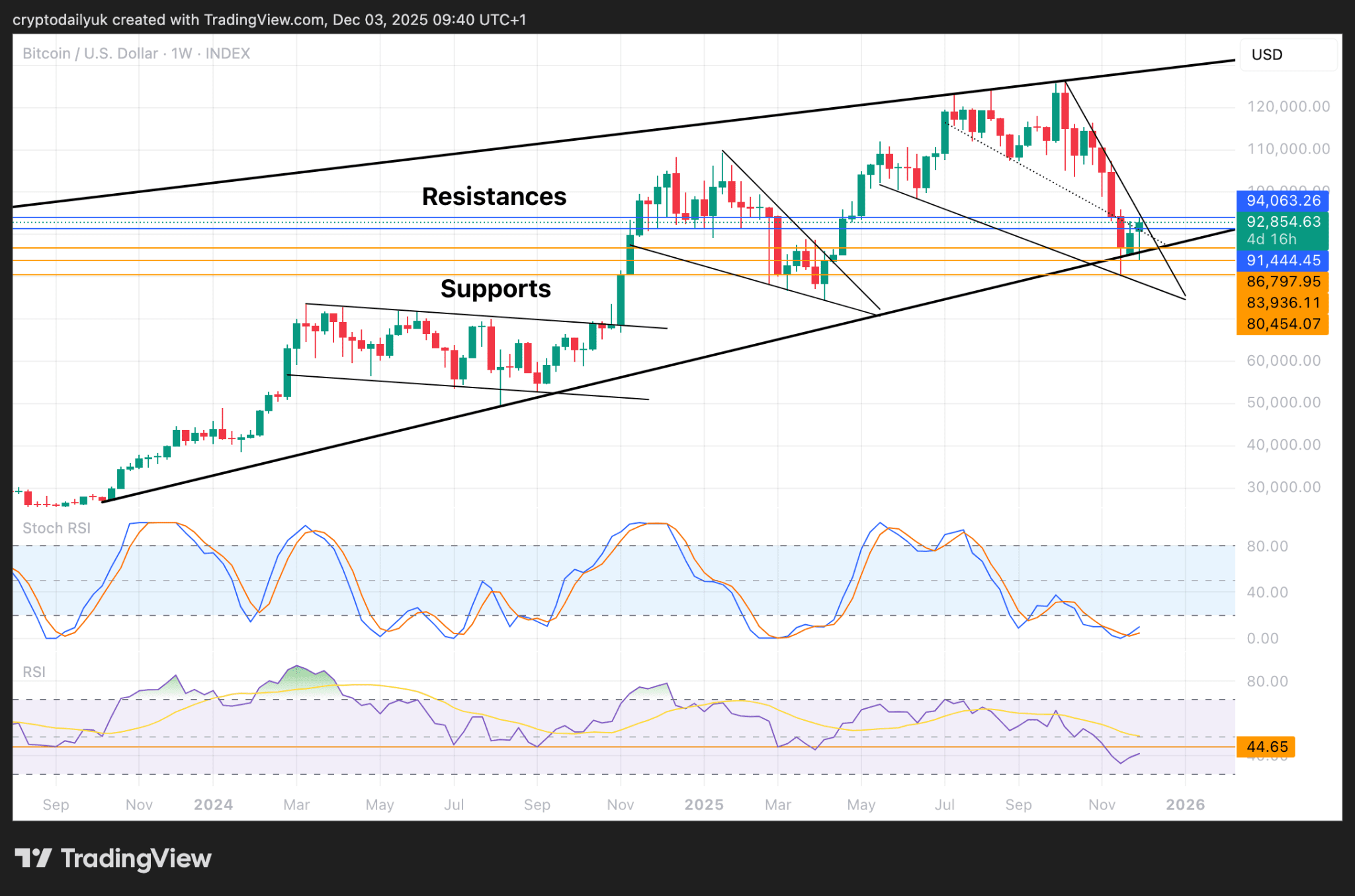Screen dimensions: 1355x896
Task: Click the Bitcoin / U.S. Dollar symbol title
Action: [x=90, y=54]
